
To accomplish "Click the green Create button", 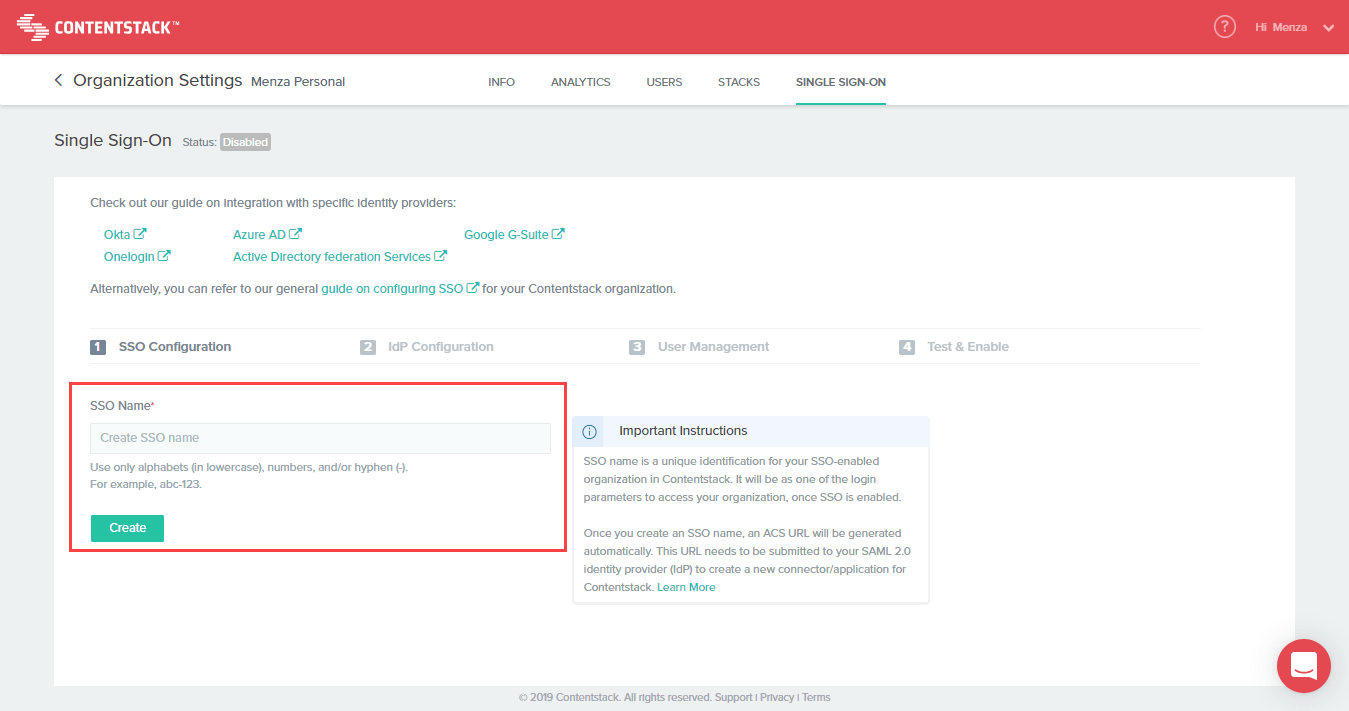I will coord(127,528).
